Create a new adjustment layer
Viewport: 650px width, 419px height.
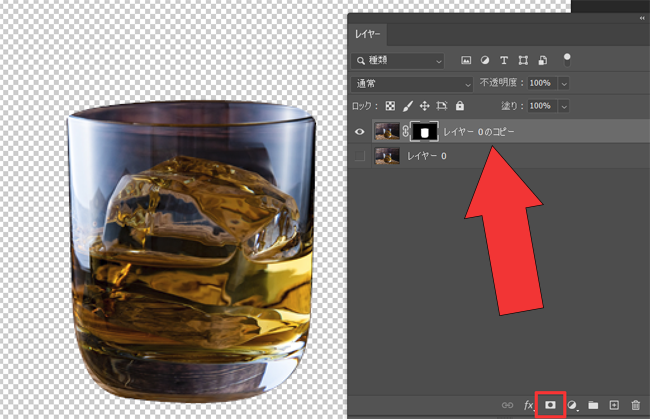[572, 404]
